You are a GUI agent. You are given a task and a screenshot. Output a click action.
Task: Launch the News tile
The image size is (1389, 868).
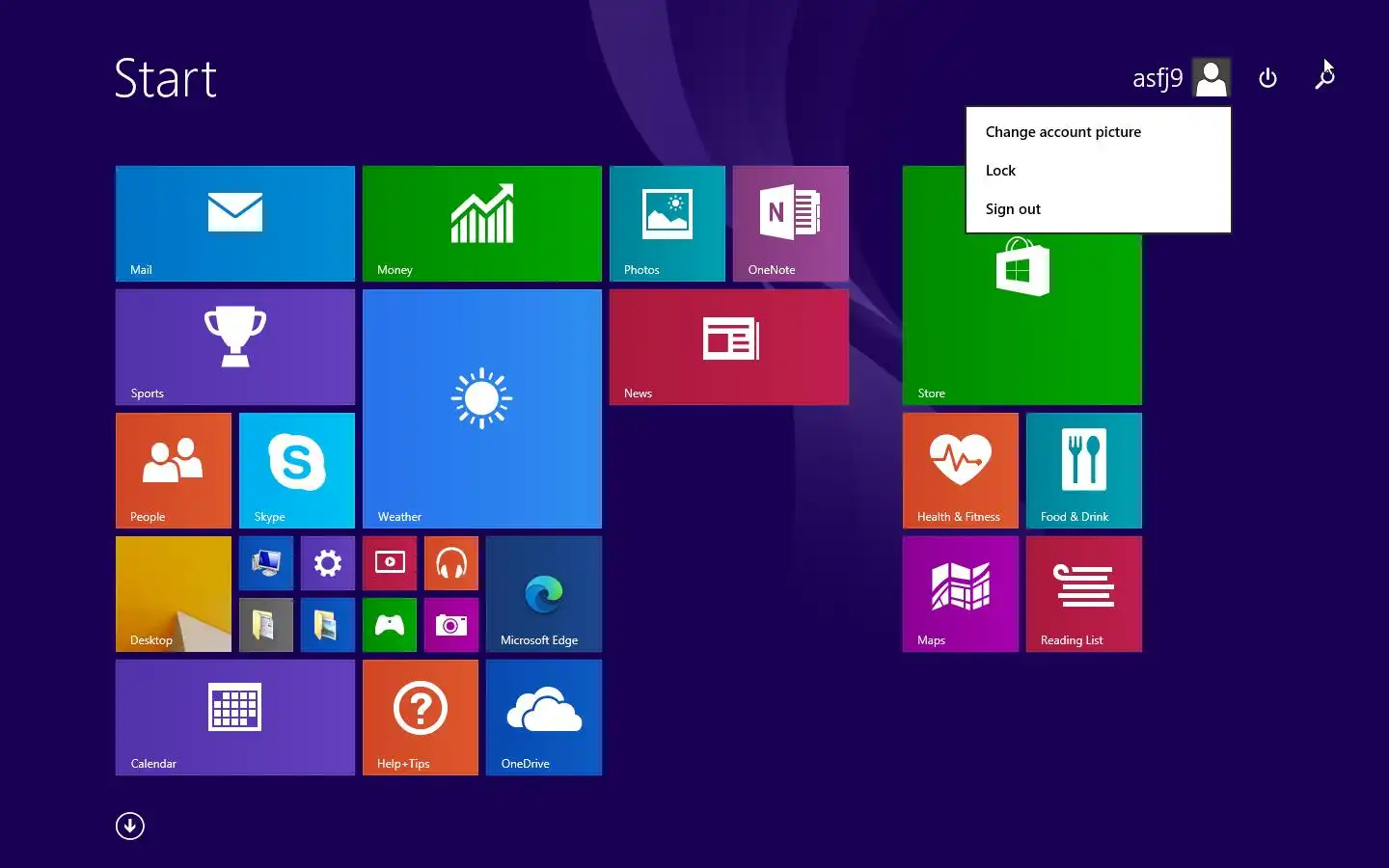(729, 347)
